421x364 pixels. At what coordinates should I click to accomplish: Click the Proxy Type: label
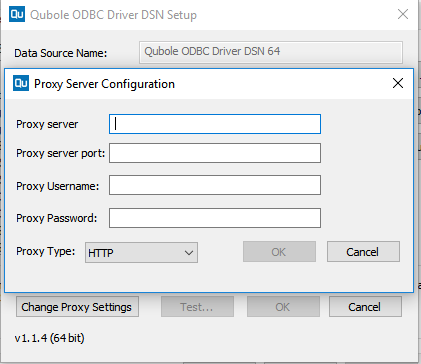click(x=46, y=251)
